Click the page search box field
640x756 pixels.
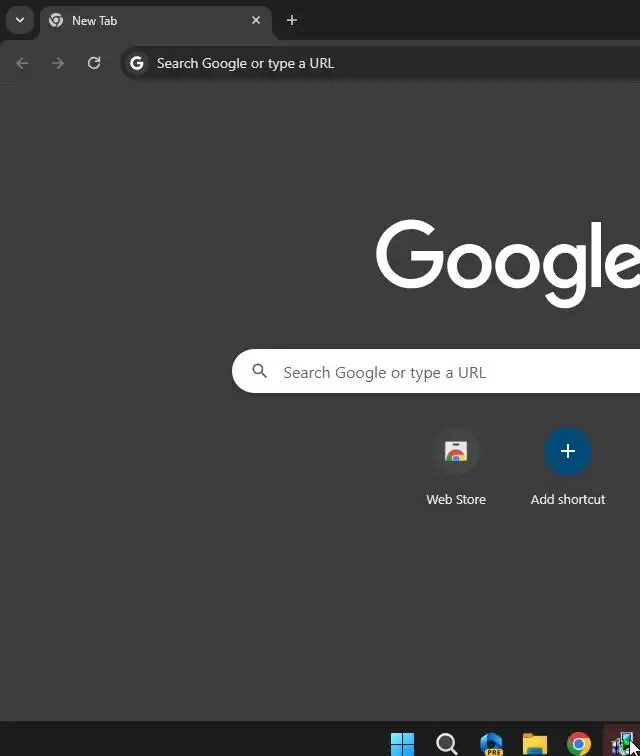point(436,371)
